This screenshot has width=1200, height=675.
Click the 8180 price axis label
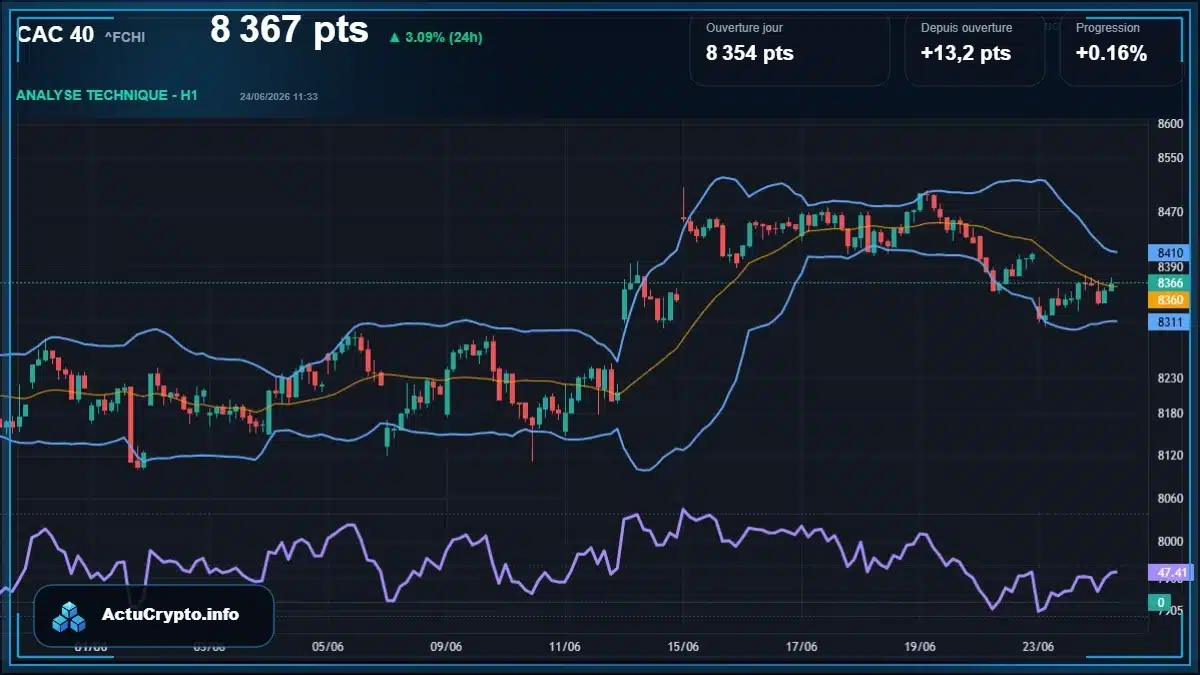pyautogui.click(x=1169, y=413)
